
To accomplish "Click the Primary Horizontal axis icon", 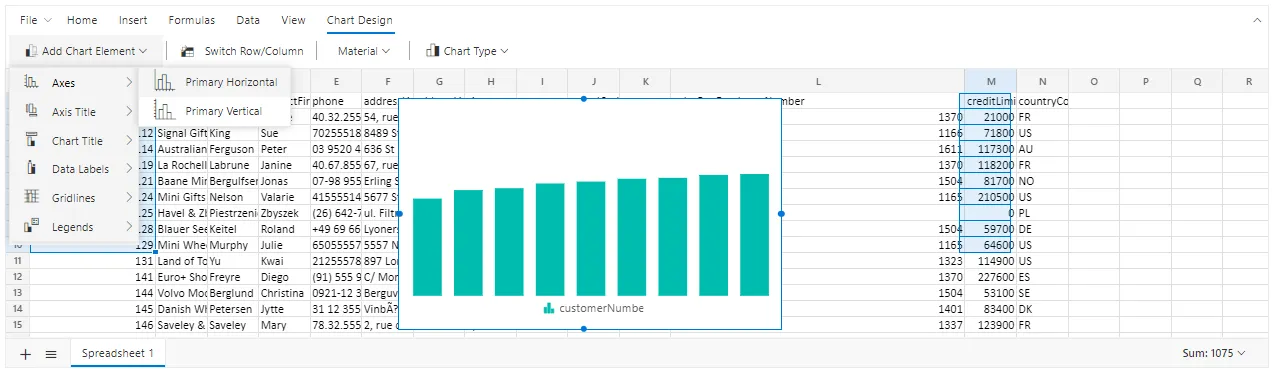I will 164,82.
